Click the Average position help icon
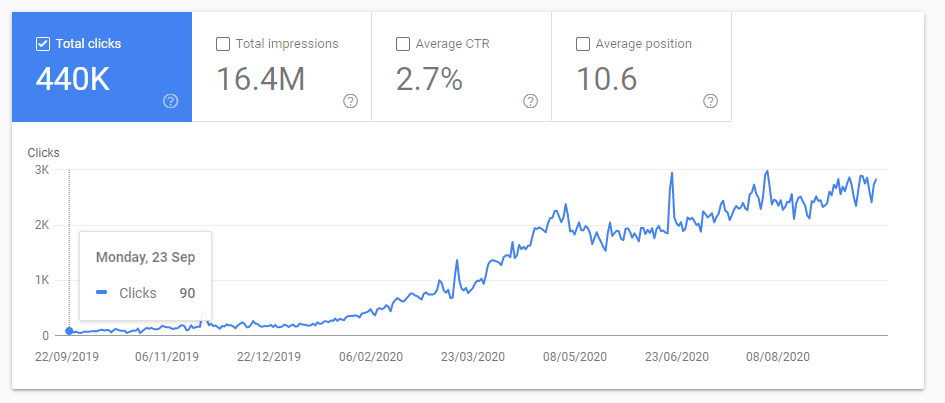 pyautogui.click(x=710, y=101)
